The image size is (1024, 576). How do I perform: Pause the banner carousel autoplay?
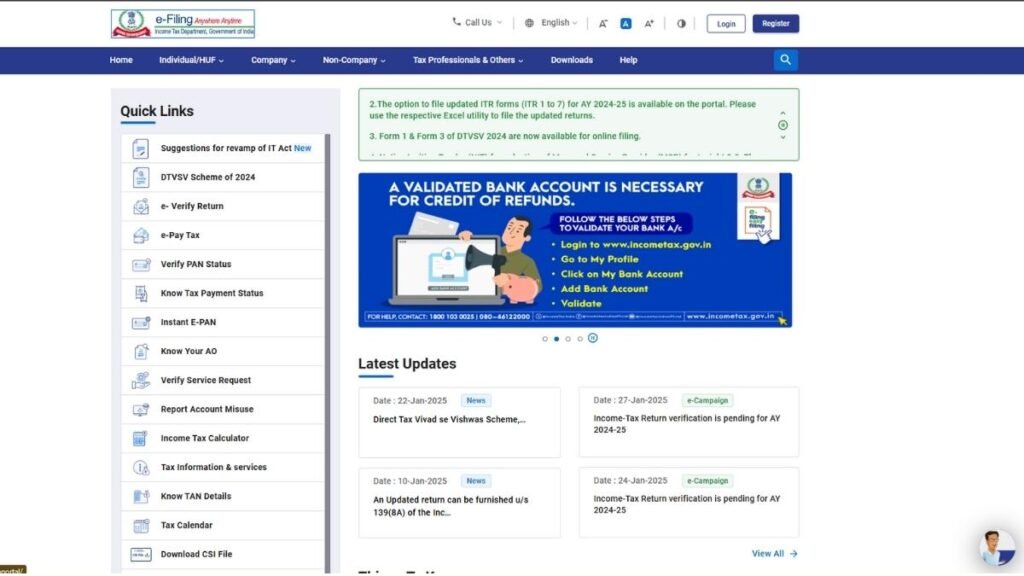593,338
